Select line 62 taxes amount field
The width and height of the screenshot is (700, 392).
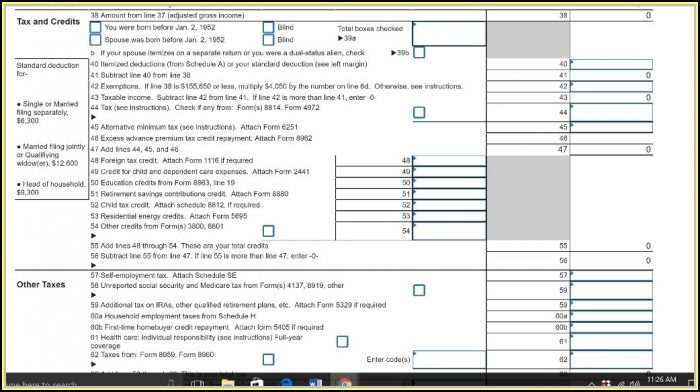(x=611, y=359)
